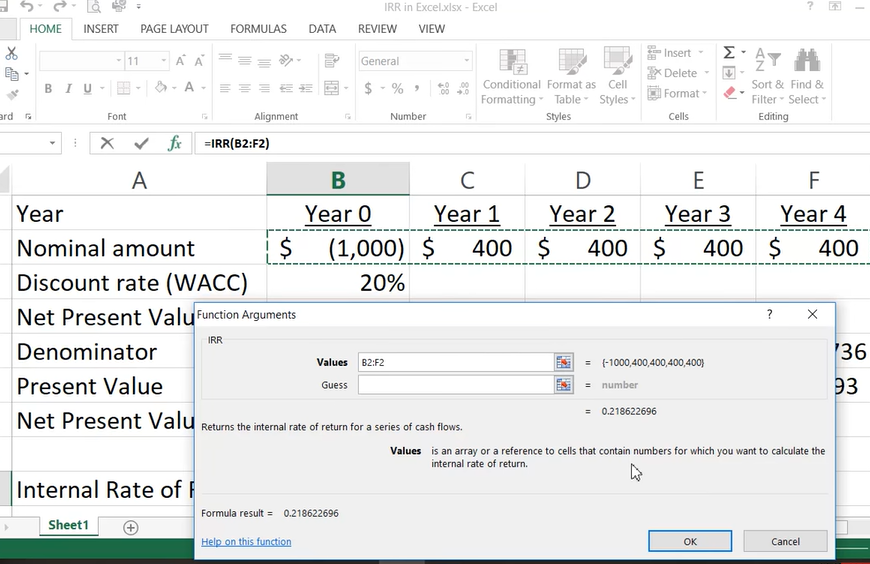Open the PAGE LAYOUT tab
Image resolution: width=870 pixels, height=564 pixels.
click(x=174, y=29)
